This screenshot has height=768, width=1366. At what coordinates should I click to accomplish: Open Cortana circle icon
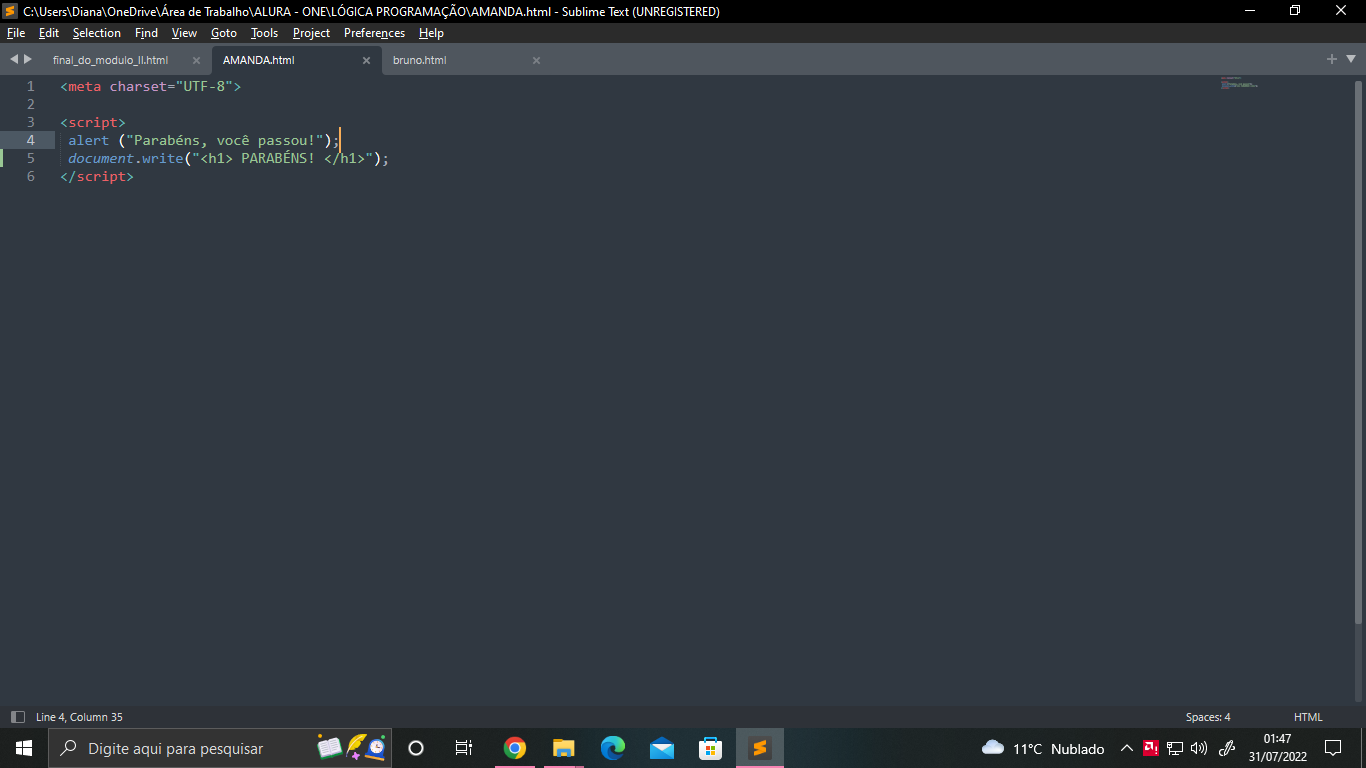click(416, 748)
